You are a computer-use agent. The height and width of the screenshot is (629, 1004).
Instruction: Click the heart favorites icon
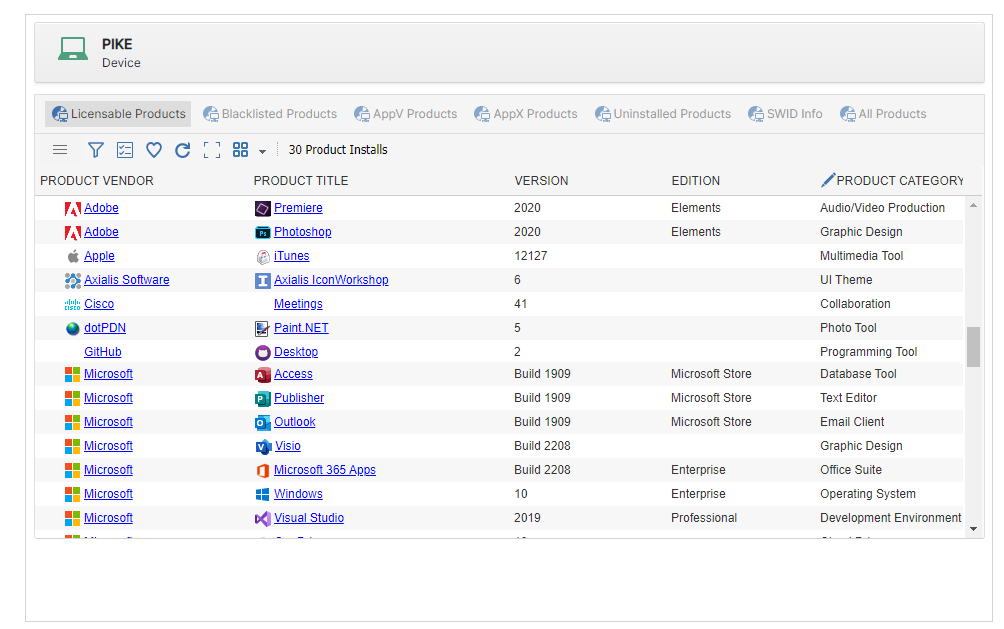pyautogui.click(x=154, y=150)
